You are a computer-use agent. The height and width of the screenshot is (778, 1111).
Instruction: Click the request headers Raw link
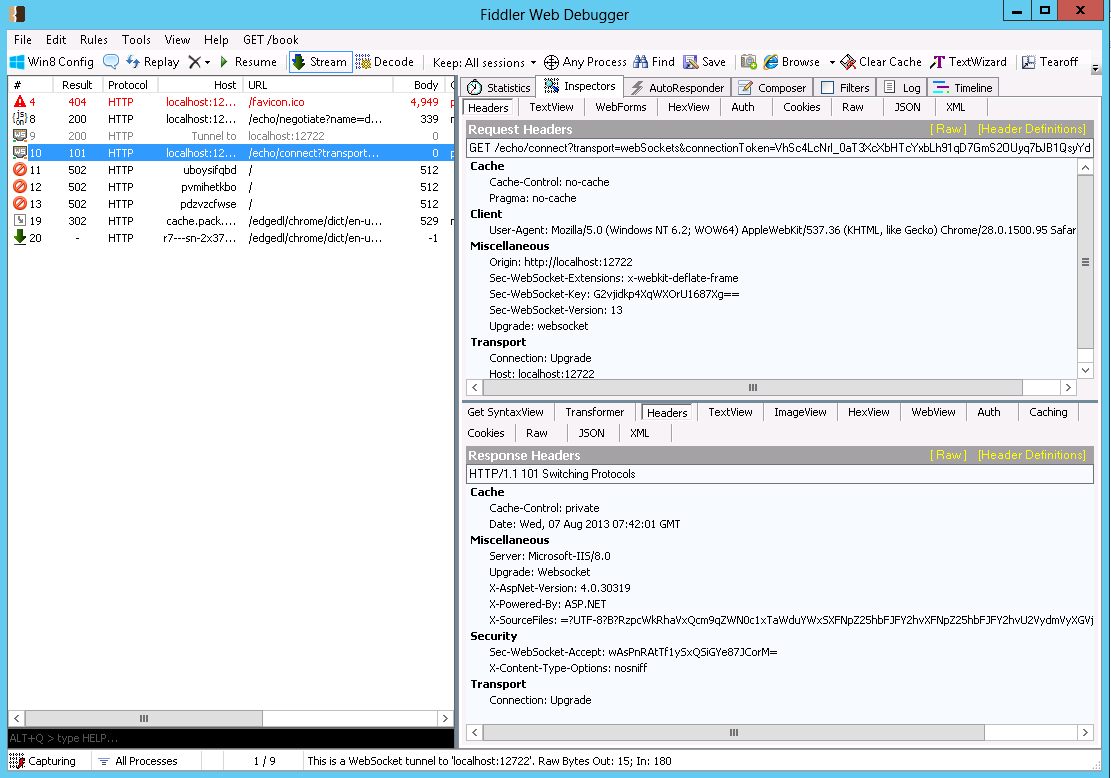948,129
